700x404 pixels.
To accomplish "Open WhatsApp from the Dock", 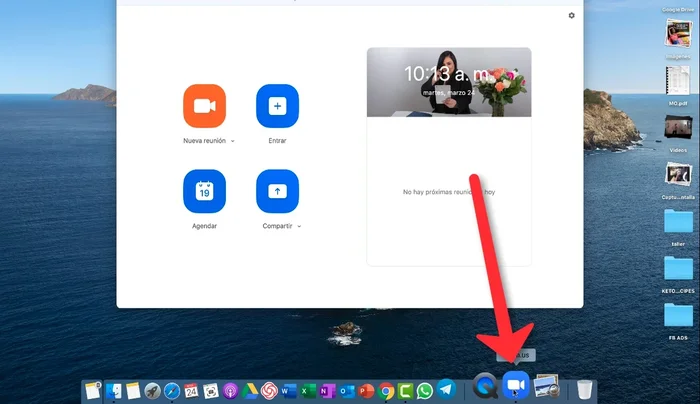I will pyautogui.click(x=424, y=390).
